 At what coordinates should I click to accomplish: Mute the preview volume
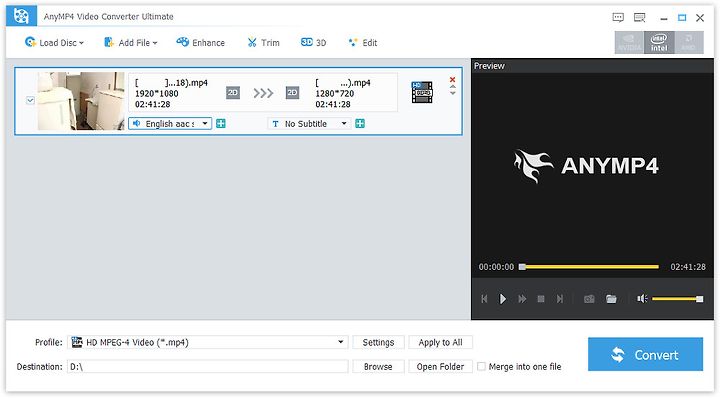642,299
